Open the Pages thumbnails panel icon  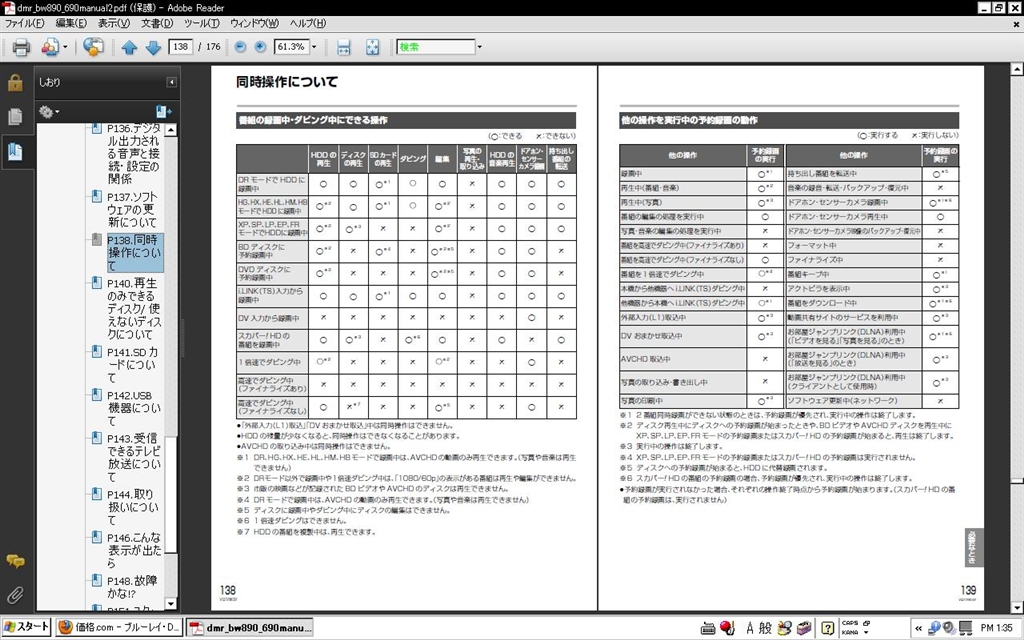(x=15, y=117)
